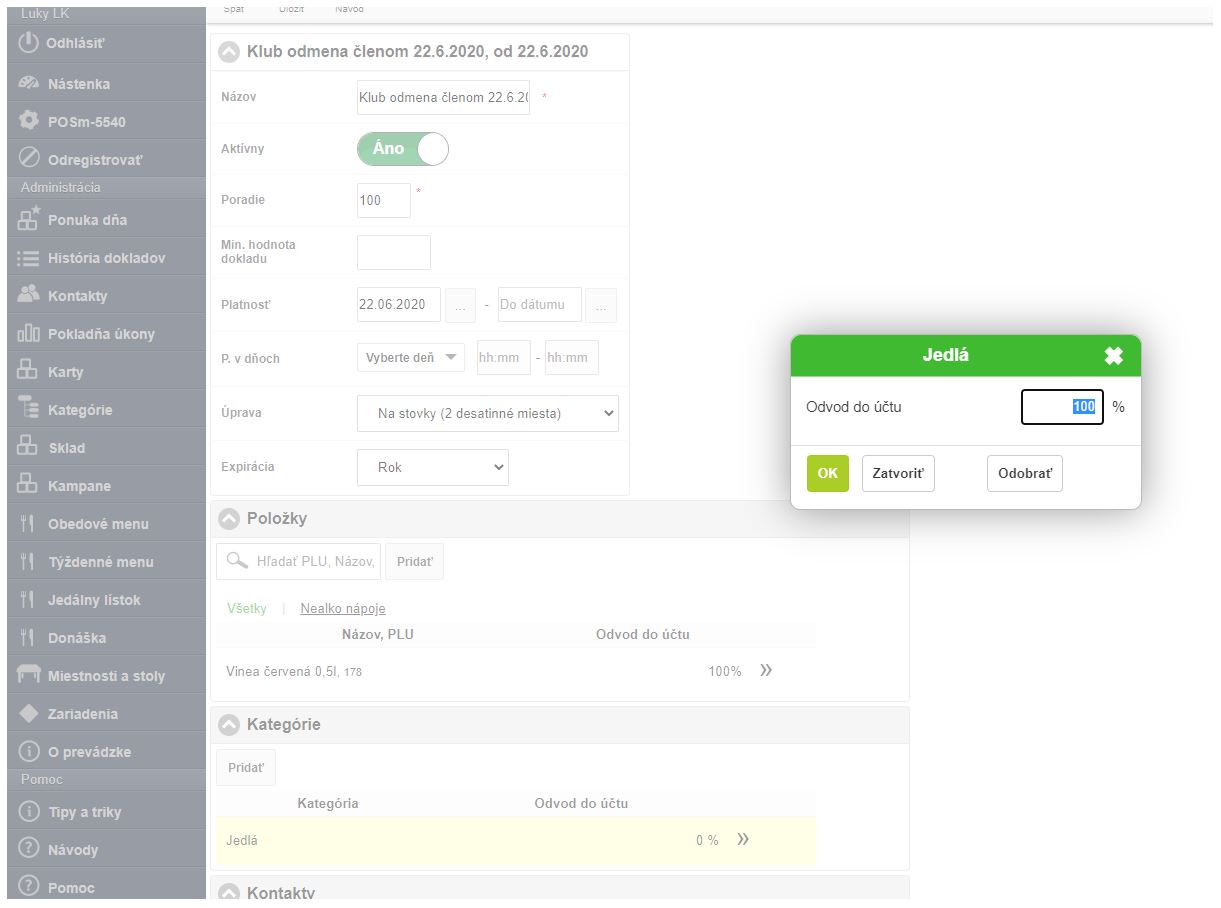Collapse the Položky section
Image resolution: width=1221 pixels, height=908 pixels.
[229, 519]
